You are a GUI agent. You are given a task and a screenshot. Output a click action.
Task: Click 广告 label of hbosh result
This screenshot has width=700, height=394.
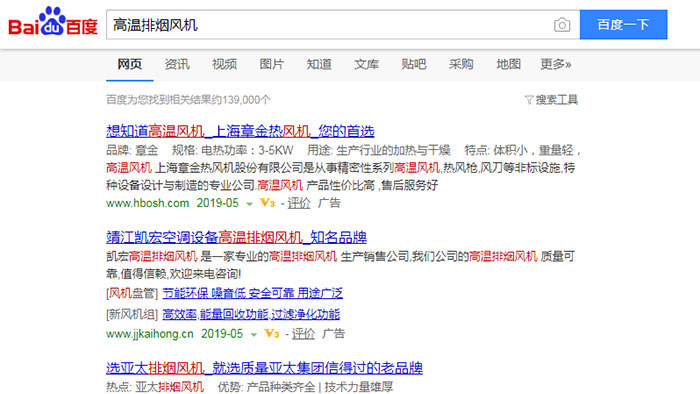tap(329, 203)
